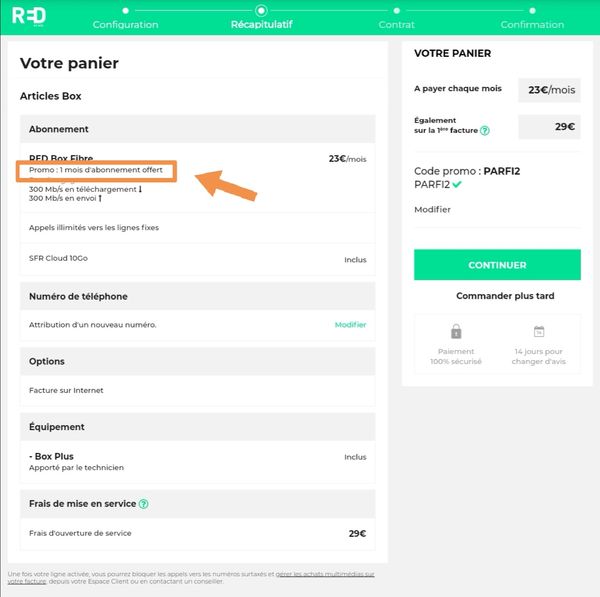
Task: Click the secure payment padlock icon
Action: tap(456, 332)
